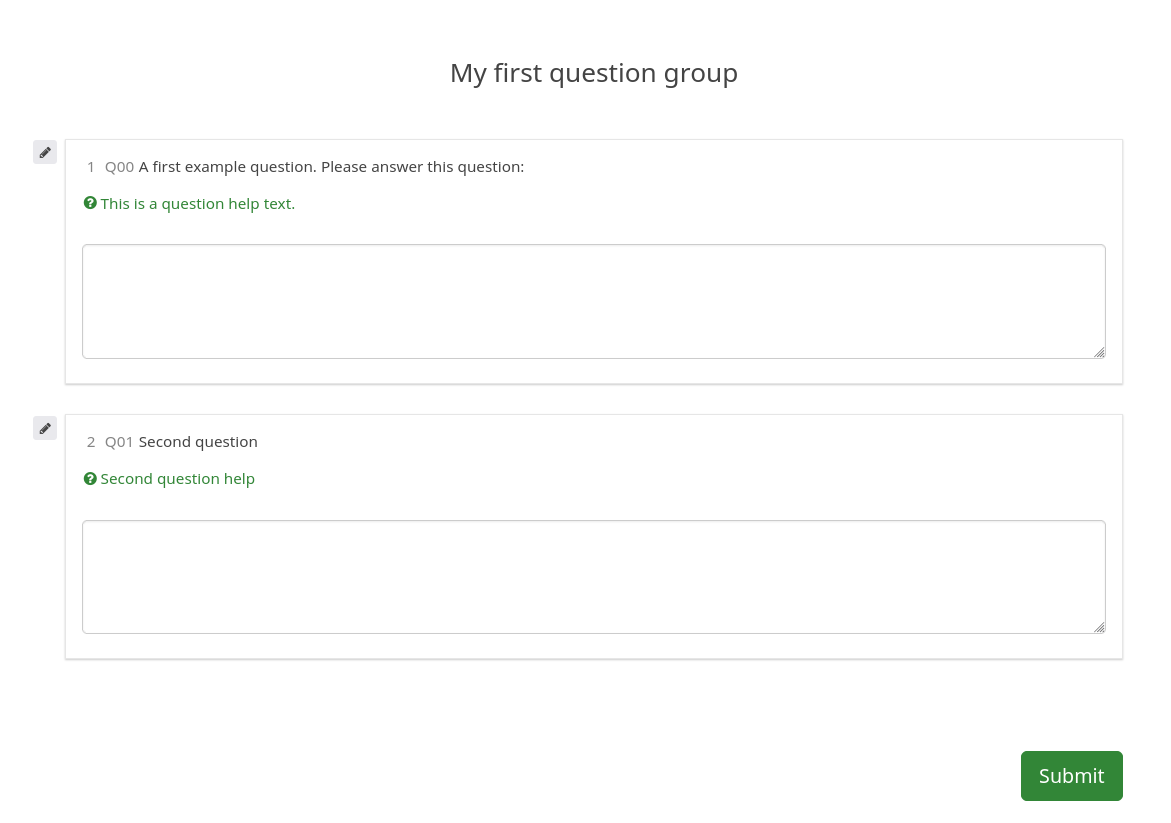The height and width of the screenshot is (823, 1171).
Task: Click the resize handle of the Q00 answer box
Action: pyautogui.click(x=1099, y=352)
